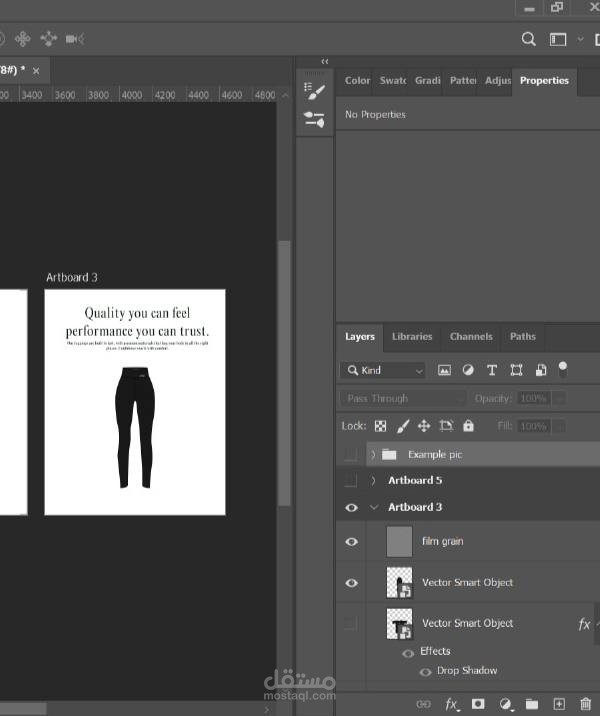The height and width of the screenshot is (716, 600).
Task: Add layer mask from Layers panel footer
Action: coord(478,704)
